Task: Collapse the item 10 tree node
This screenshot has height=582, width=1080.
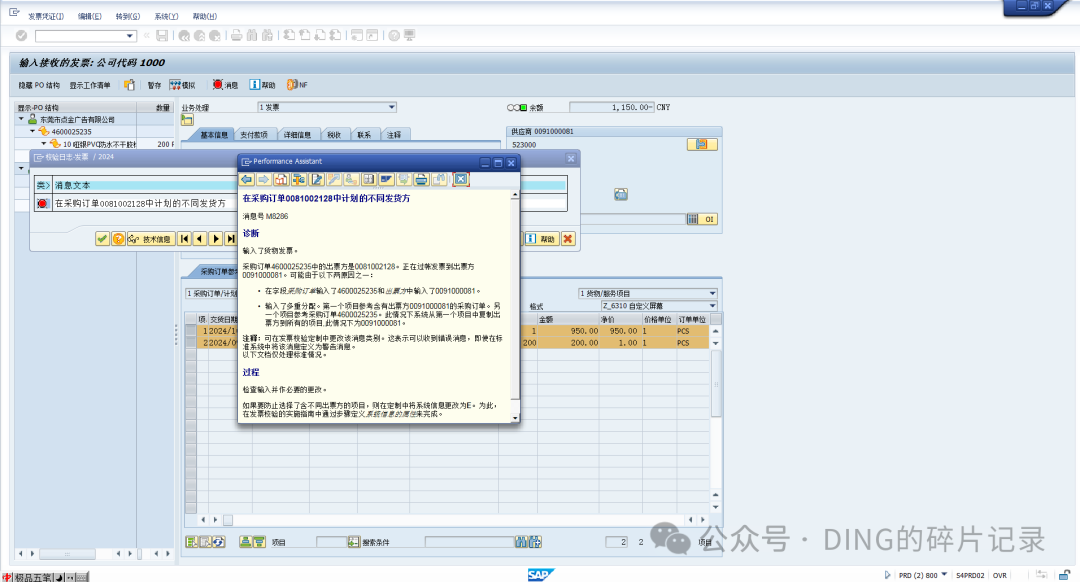Action: pos(43,143)
